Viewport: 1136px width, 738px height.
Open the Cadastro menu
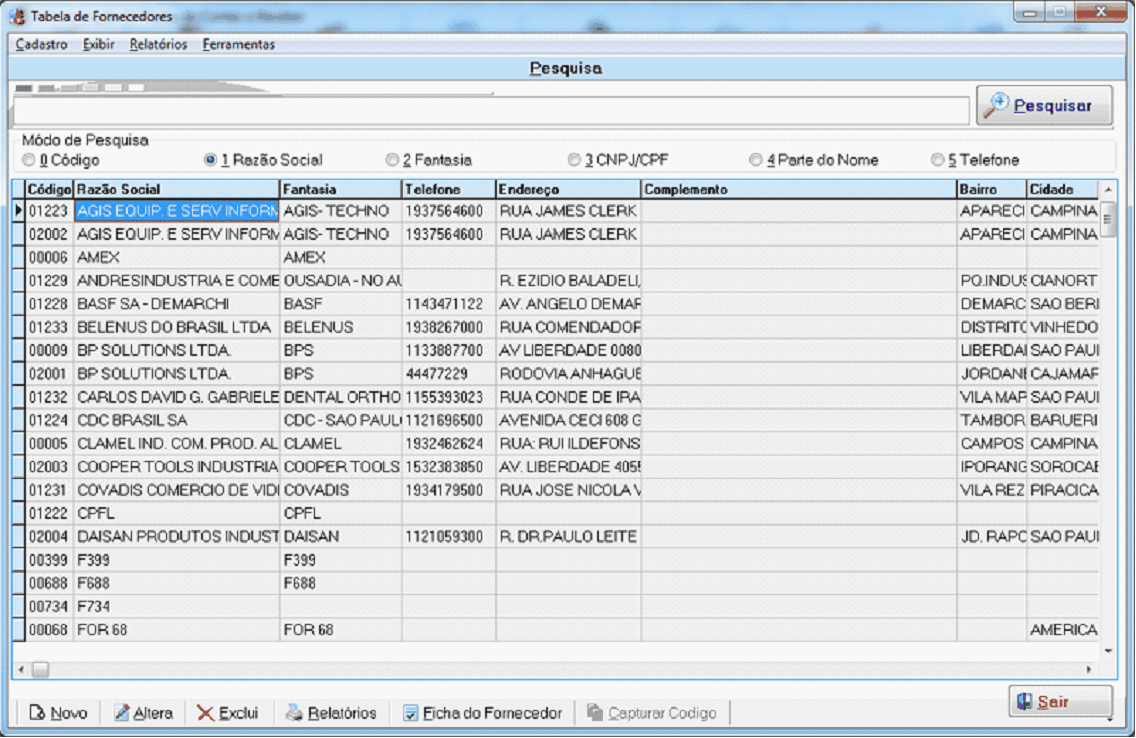coord(42,44)
